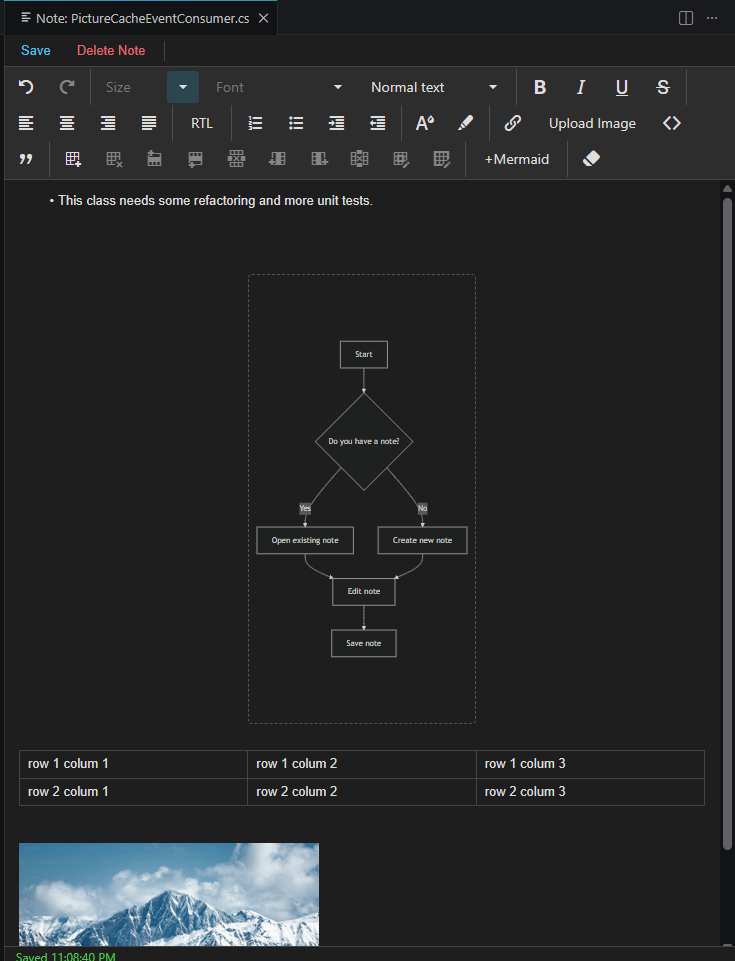The height and width of the screenshot is (961, 735).
Task: Toggle bold formatting
Action: 539,87
